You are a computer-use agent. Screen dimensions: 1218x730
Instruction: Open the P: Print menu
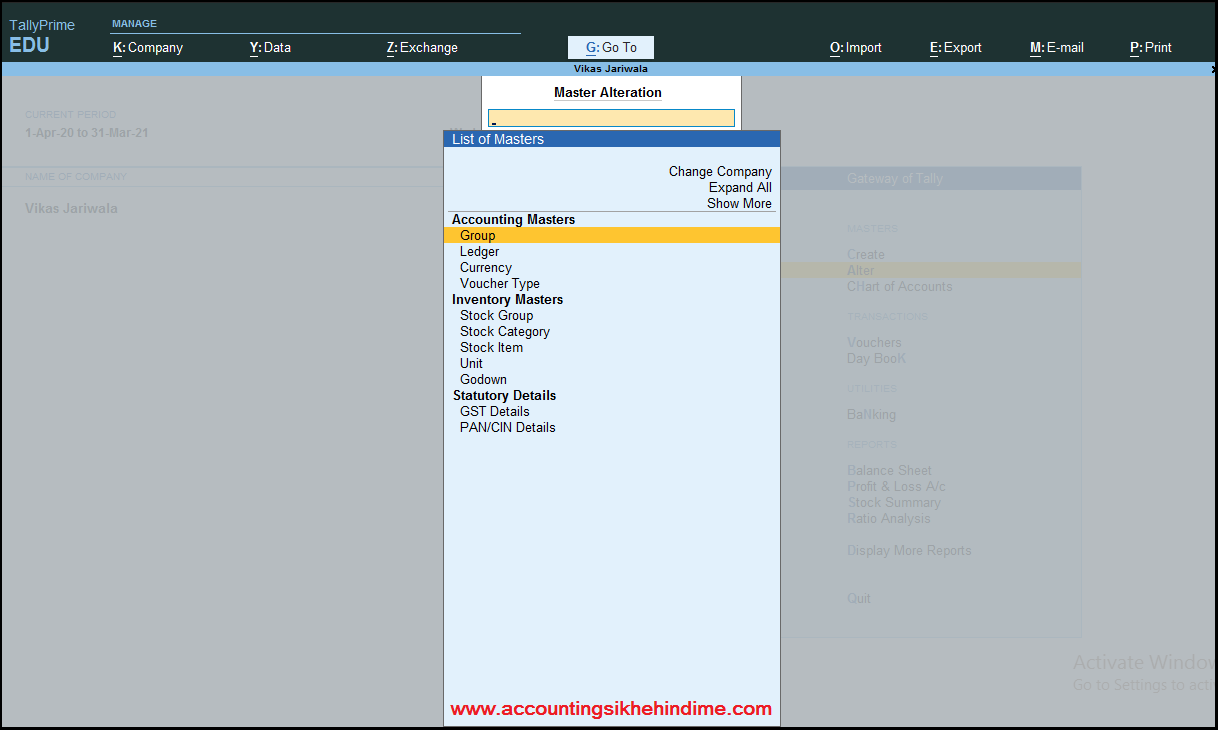1151,47
